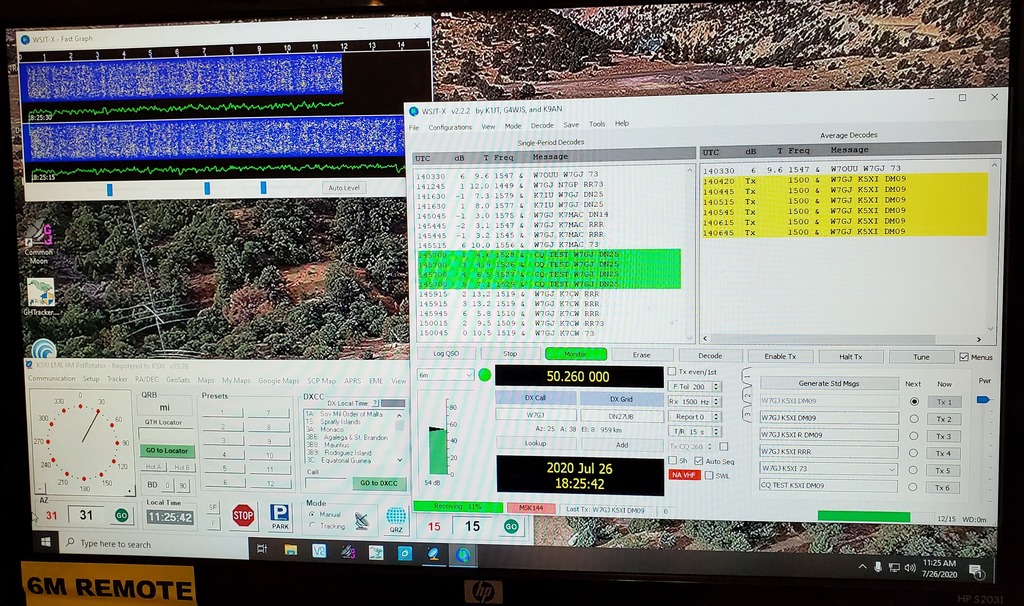Image resolution: width=1024 pixels, height=606 pixels.
Task: Open the Google Maps menu in PstRotator
Action: click(279, 381)
